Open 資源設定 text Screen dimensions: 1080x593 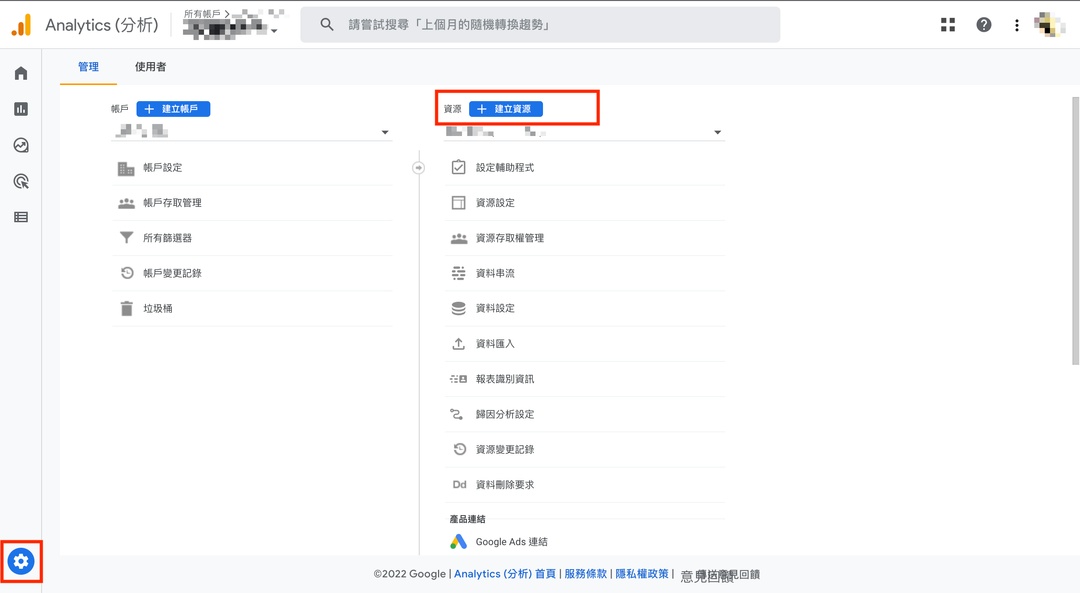(x=495, y=202)
